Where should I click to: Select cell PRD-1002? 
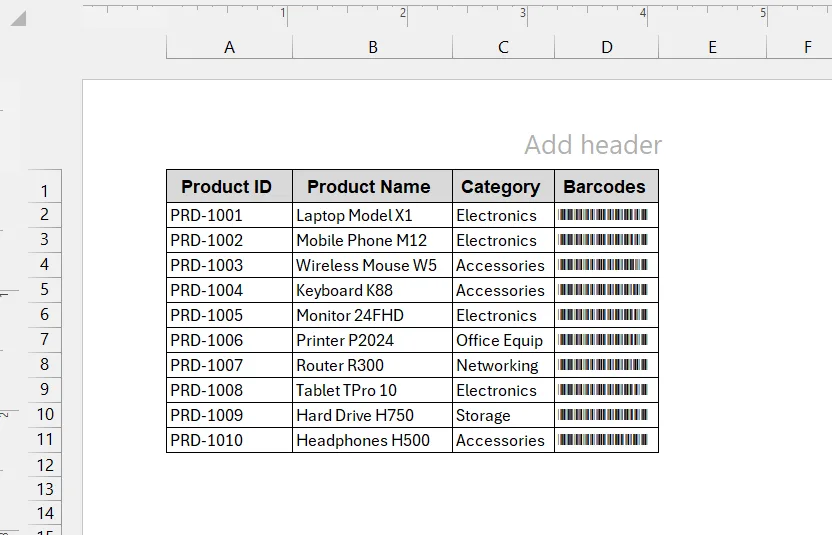point(229,240)
